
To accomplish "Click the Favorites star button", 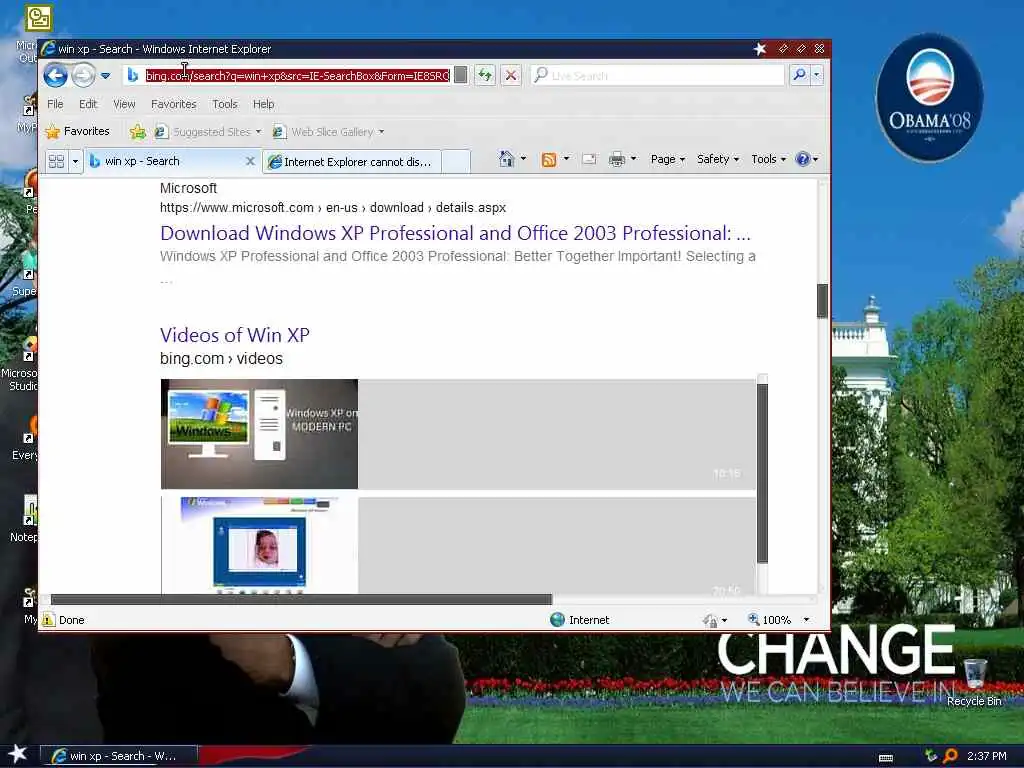I will [77, 131].
